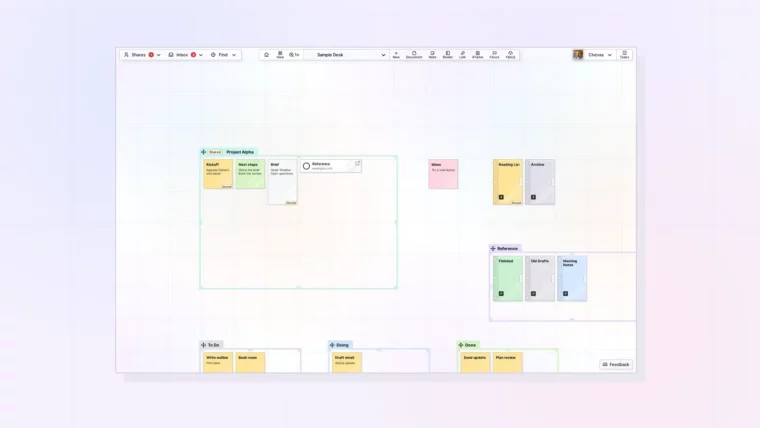This screenshot has width=760, height=428.
Task: Open the Next steps green note
Action: 250,174
